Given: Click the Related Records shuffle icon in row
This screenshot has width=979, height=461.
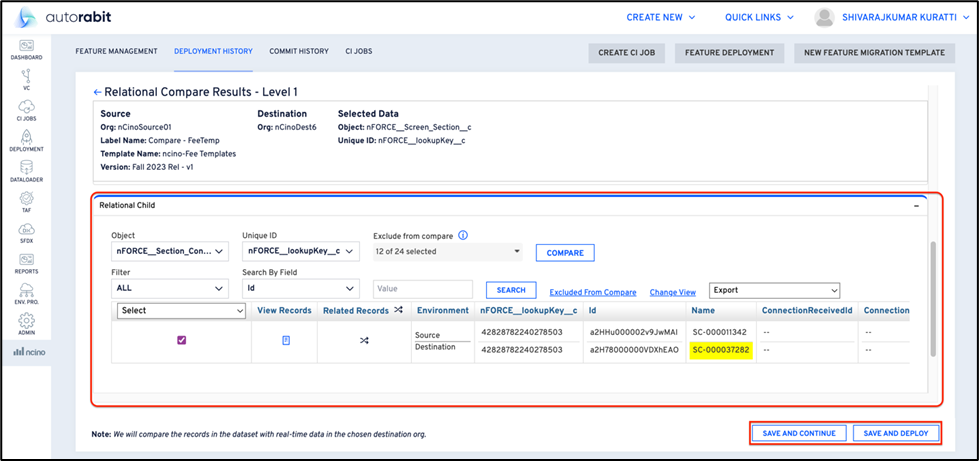Looking at the screenshot, I should point(364,340).
